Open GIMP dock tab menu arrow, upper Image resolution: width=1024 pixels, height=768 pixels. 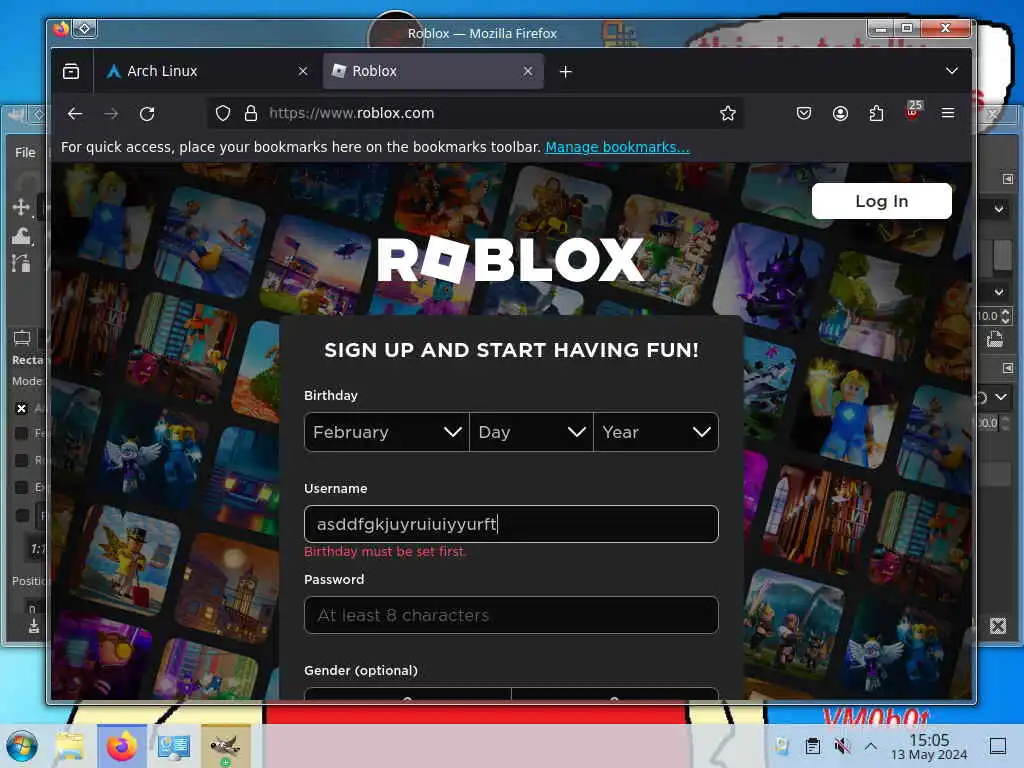point(1008,179)
